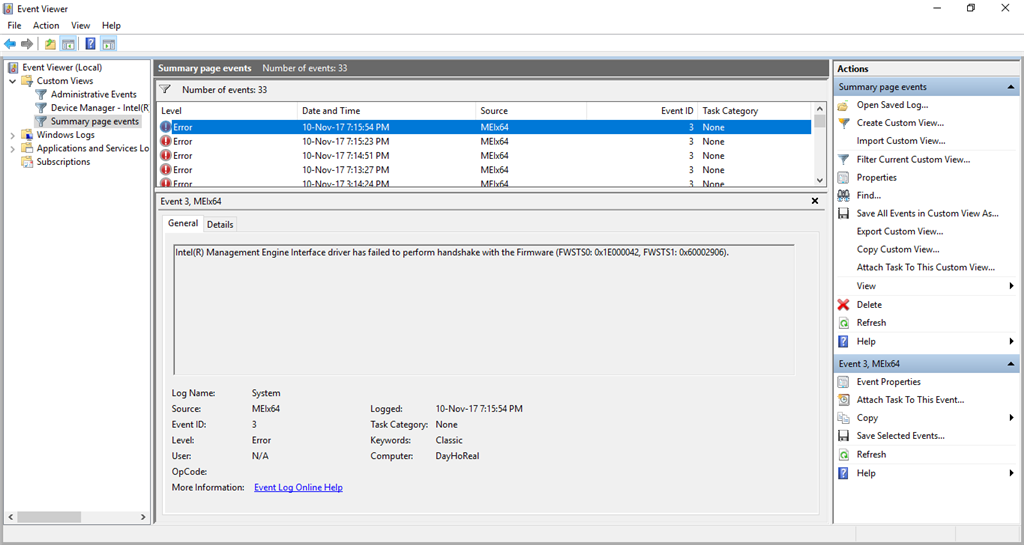Go back with the blue back arrow

pos(10,44)
